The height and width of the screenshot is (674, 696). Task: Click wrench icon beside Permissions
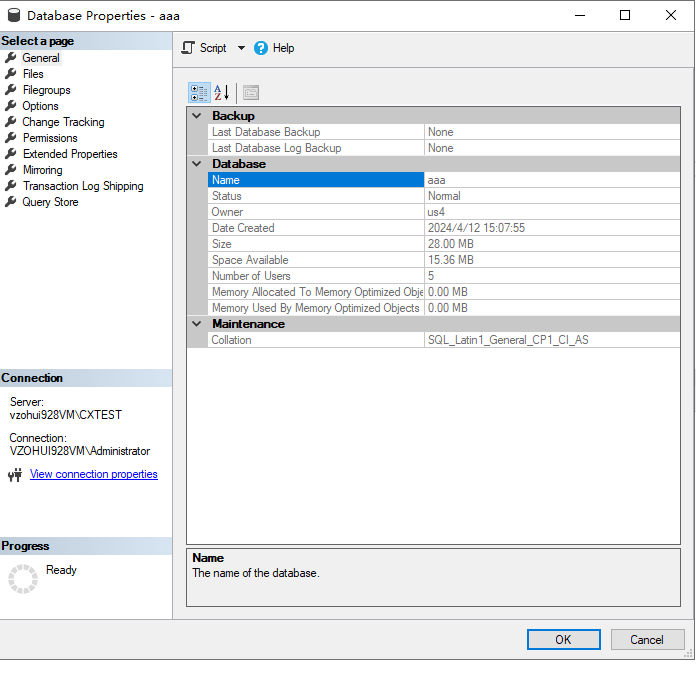point(11,138)
